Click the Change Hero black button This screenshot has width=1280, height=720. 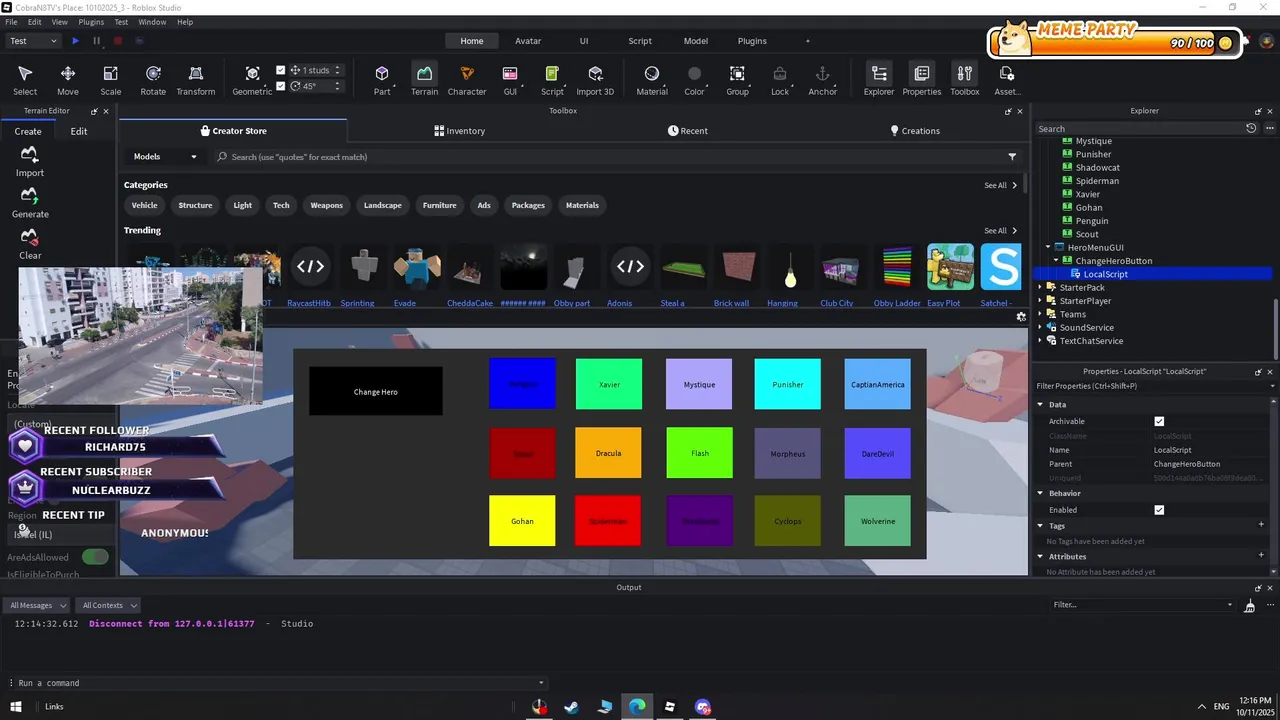point(376,391)
